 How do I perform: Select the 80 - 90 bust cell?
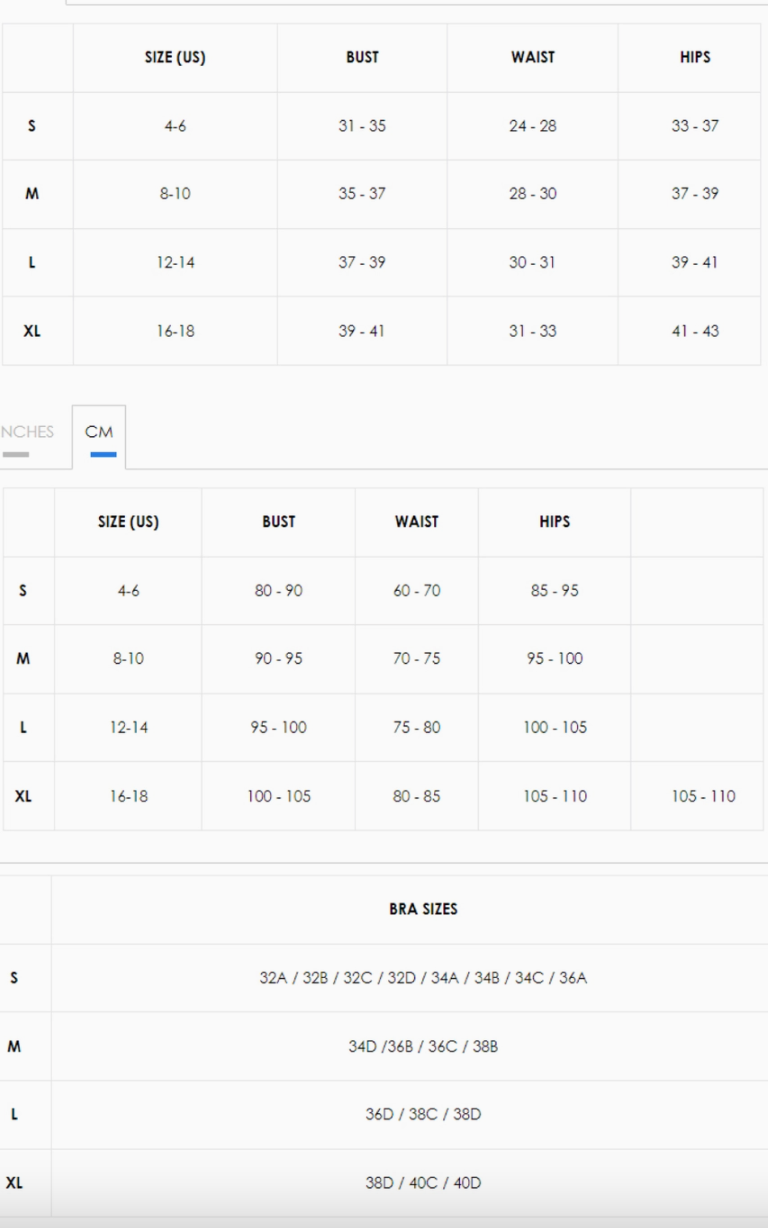click(x=278, y=591)
